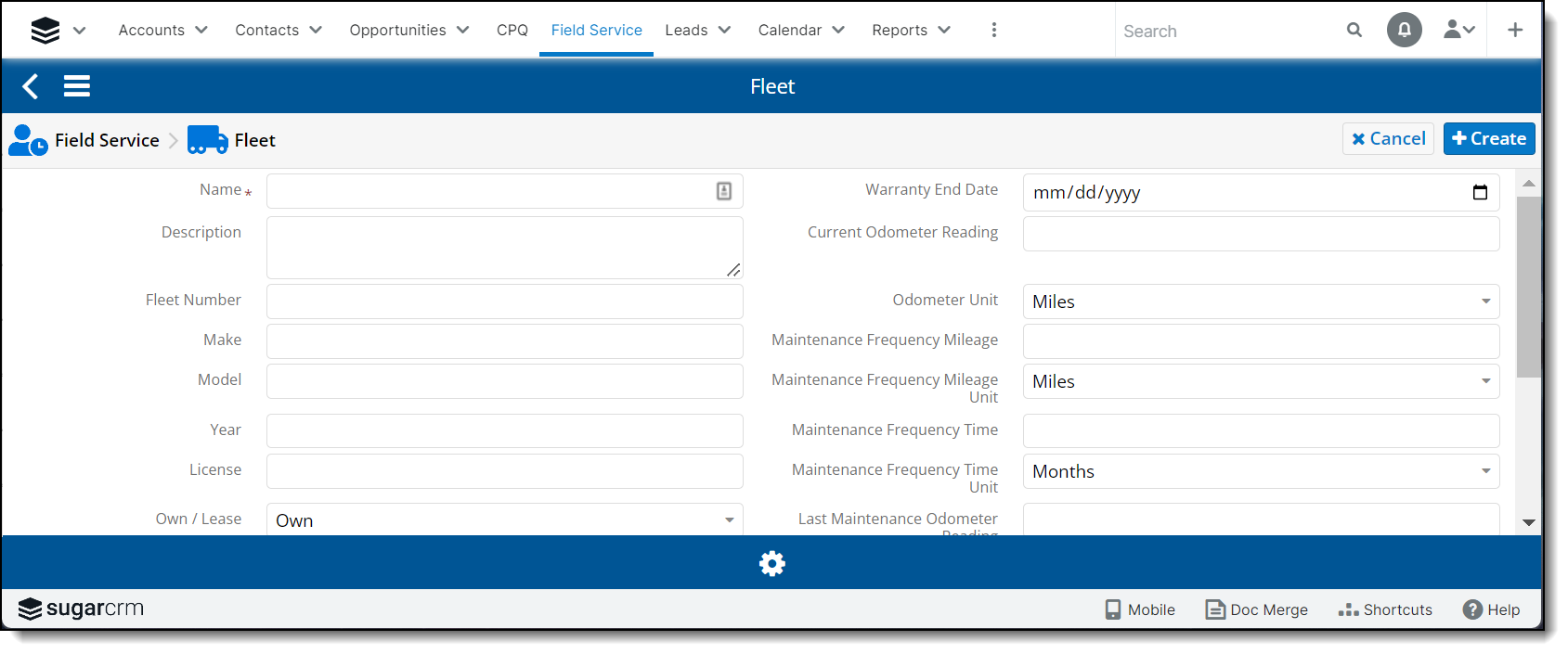Click the License input field
The height and width of the screenshot is (654, 1568).
(x=505, y=471)
